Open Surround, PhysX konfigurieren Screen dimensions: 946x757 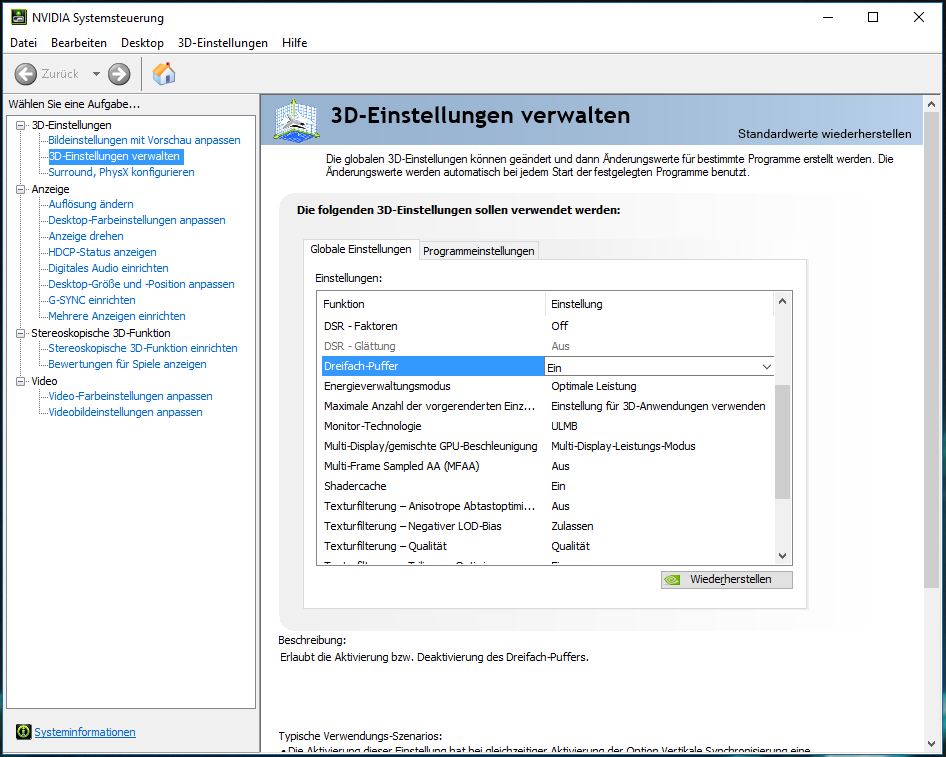[121, 172]
